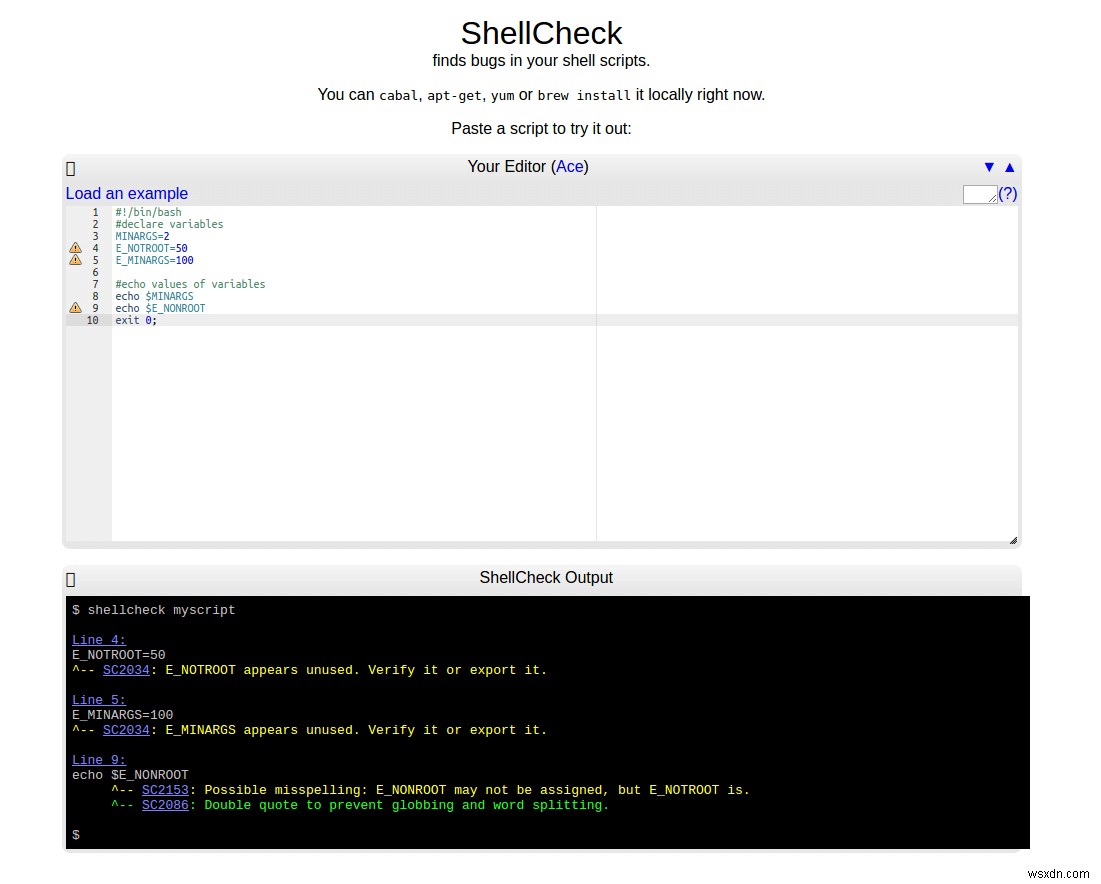1101x884 pixels.
Task: Click 'E_NOTROOT=50' in output terminal
Action: coord(119,655)
